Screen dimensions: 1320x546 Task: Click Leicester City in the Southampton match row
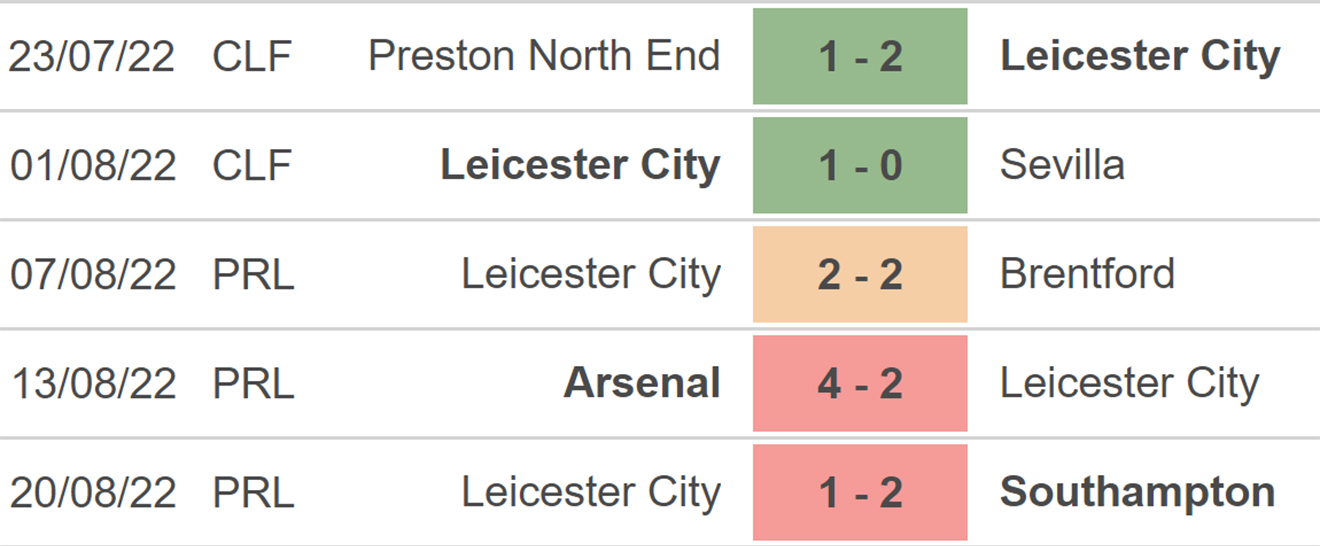pos(590,492)
